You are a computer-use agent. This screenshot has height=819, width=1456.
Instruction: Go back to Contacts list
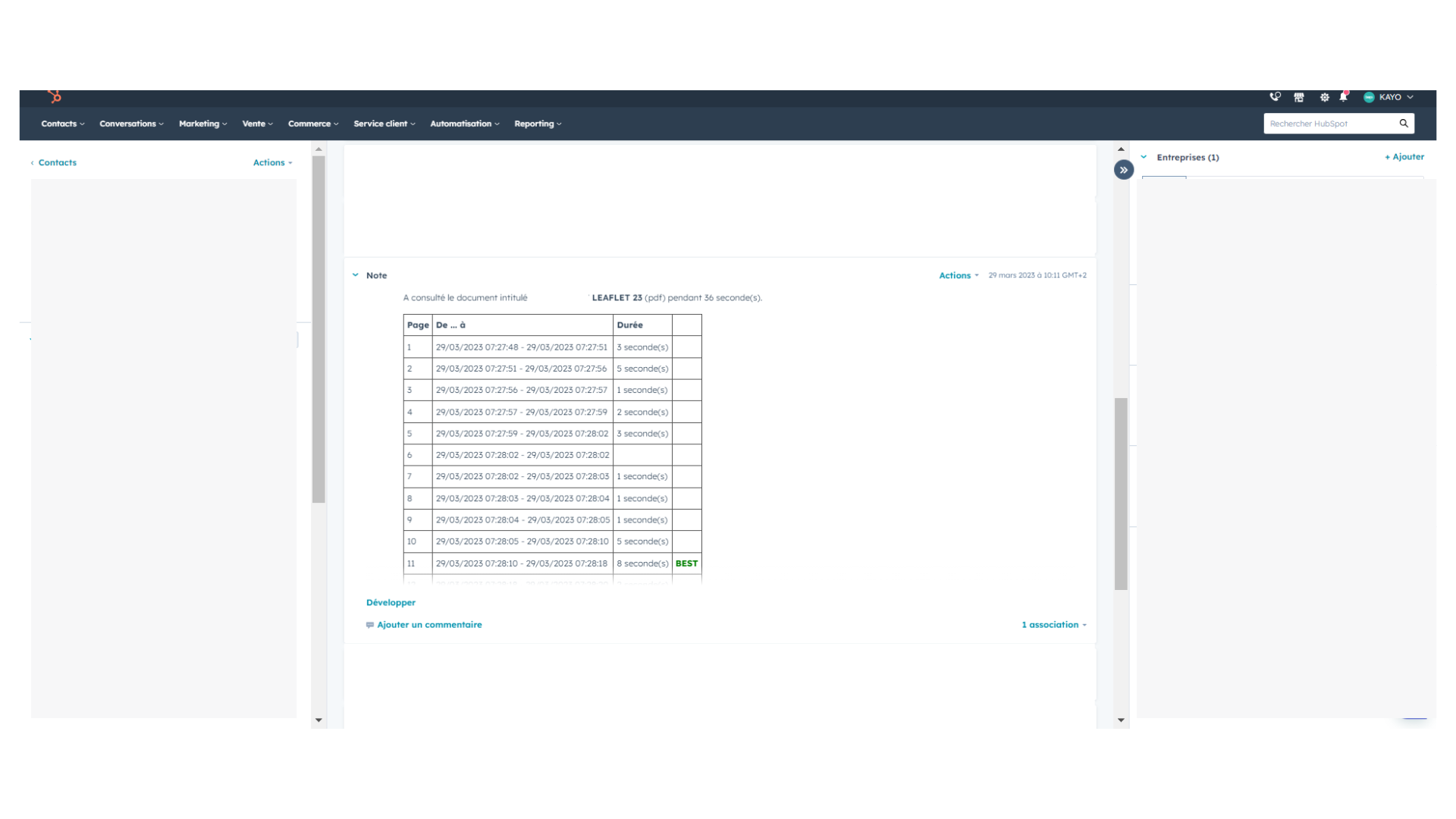pos(57,162)
